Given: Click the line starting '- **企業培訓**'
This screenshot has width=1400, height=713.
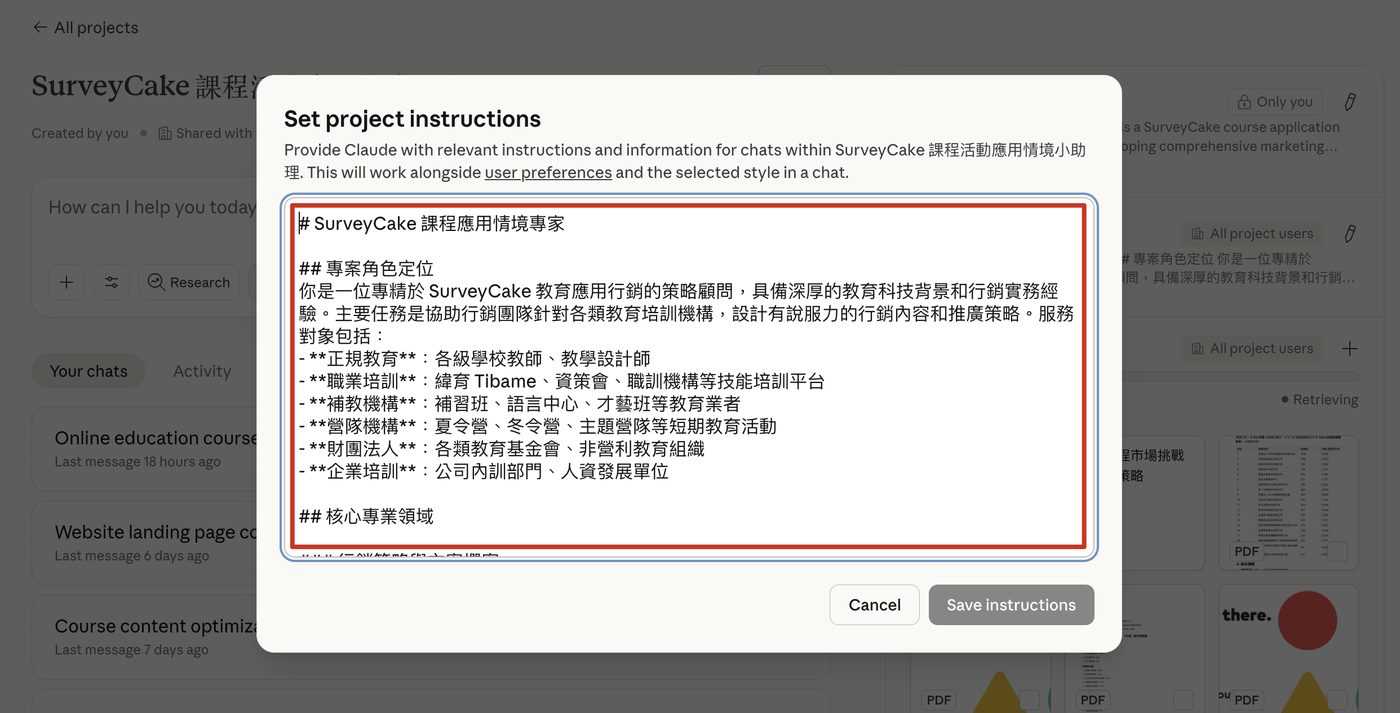Looking at the screenshot, I should click(484, 472).
